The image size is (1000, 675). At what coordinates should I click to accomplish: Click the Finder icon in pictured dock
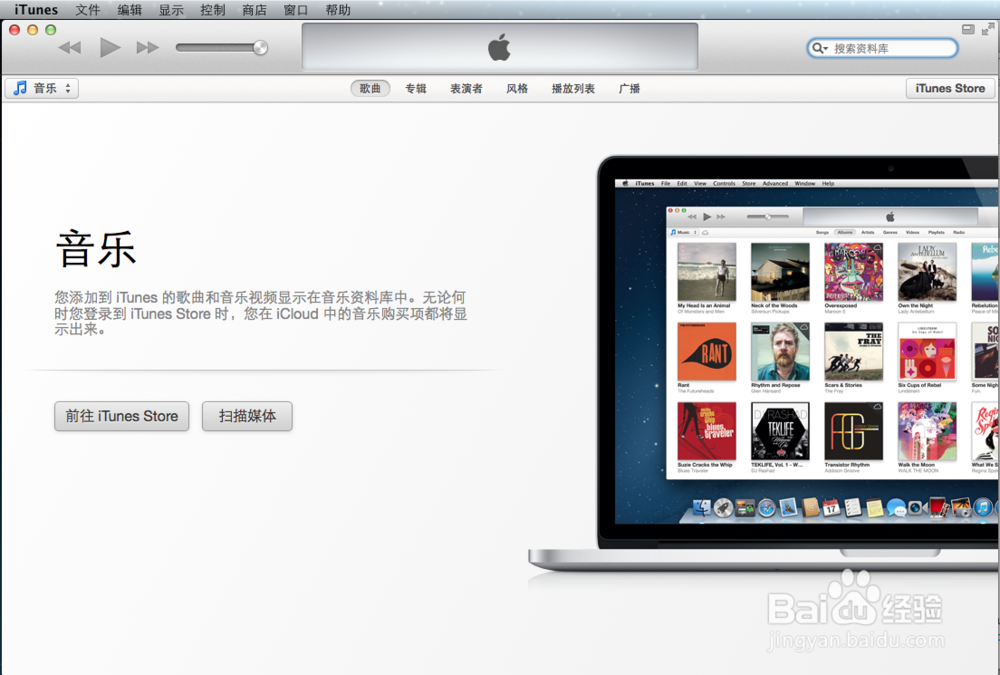coord(702,508)
